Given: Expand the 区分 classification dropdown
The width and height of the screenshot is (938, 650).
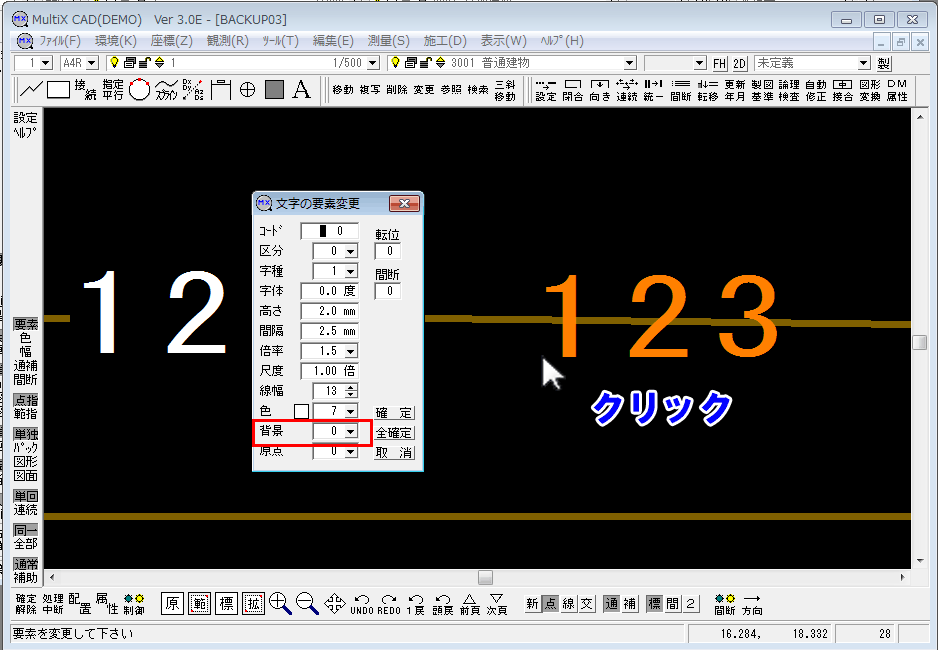Looking at the screenshot, I should pos(351,251).
